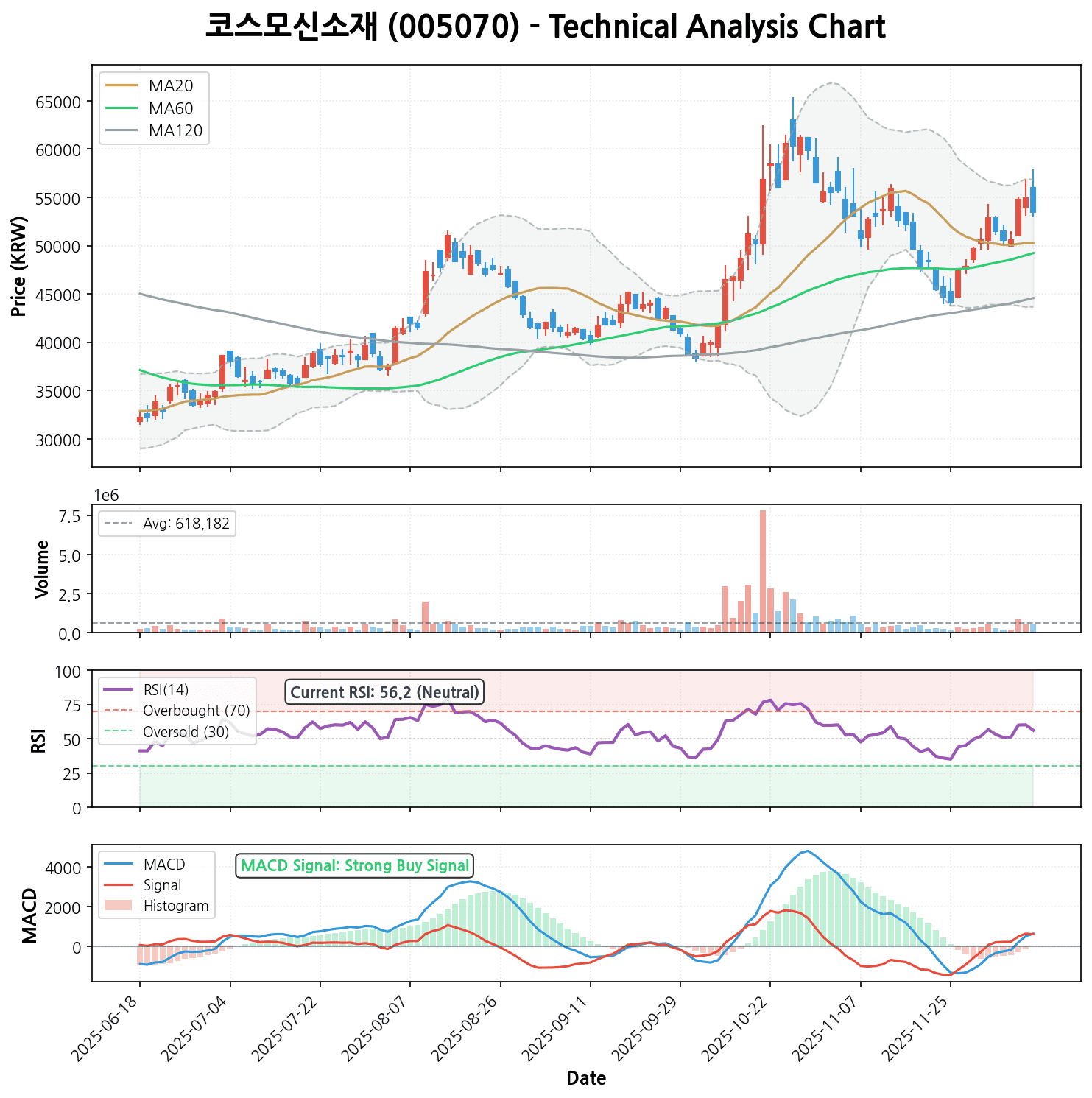Click the Date x-axis label
This screenshot has height=1098, width=1092.
586,1079
